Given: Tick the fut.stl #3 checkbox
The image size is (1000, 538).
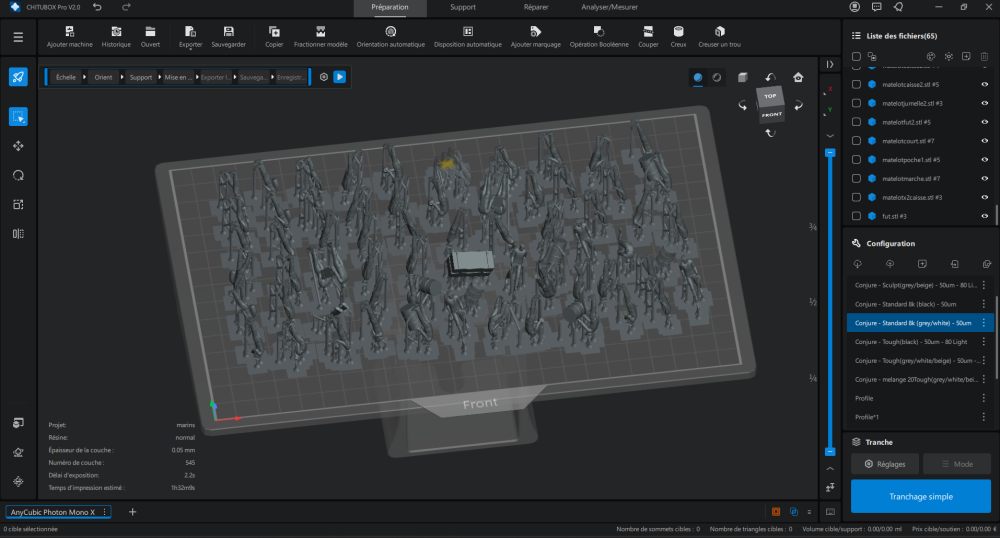Looking at the screenshot, I should (x=856, y=216).
